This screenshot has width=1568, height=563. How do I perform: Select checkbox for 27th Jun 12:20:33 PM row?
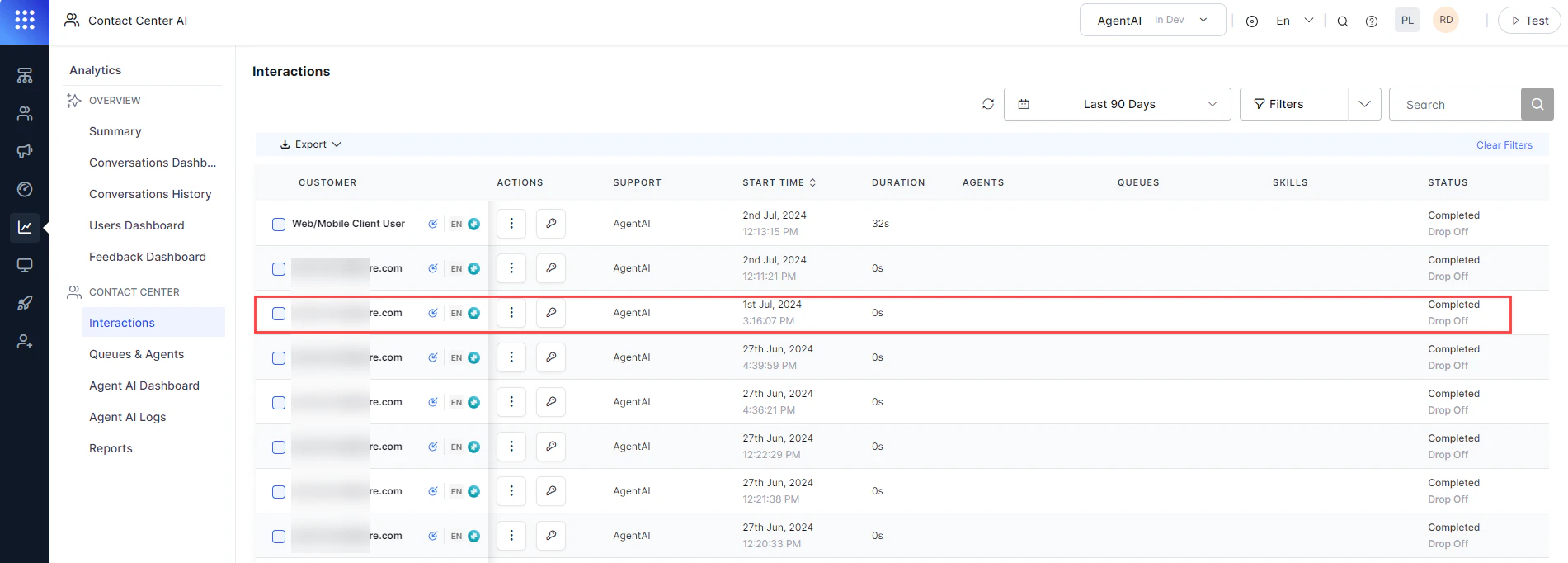point(279,537)
